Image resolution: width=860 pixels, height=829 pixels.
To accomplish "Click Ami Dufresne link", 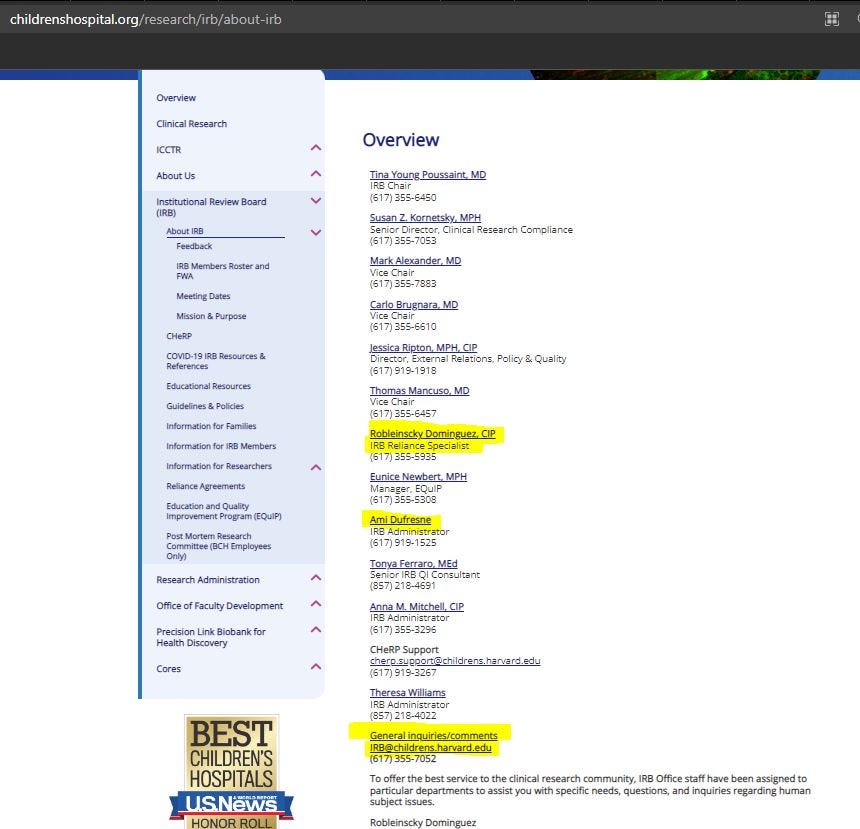I will (400, 520).
